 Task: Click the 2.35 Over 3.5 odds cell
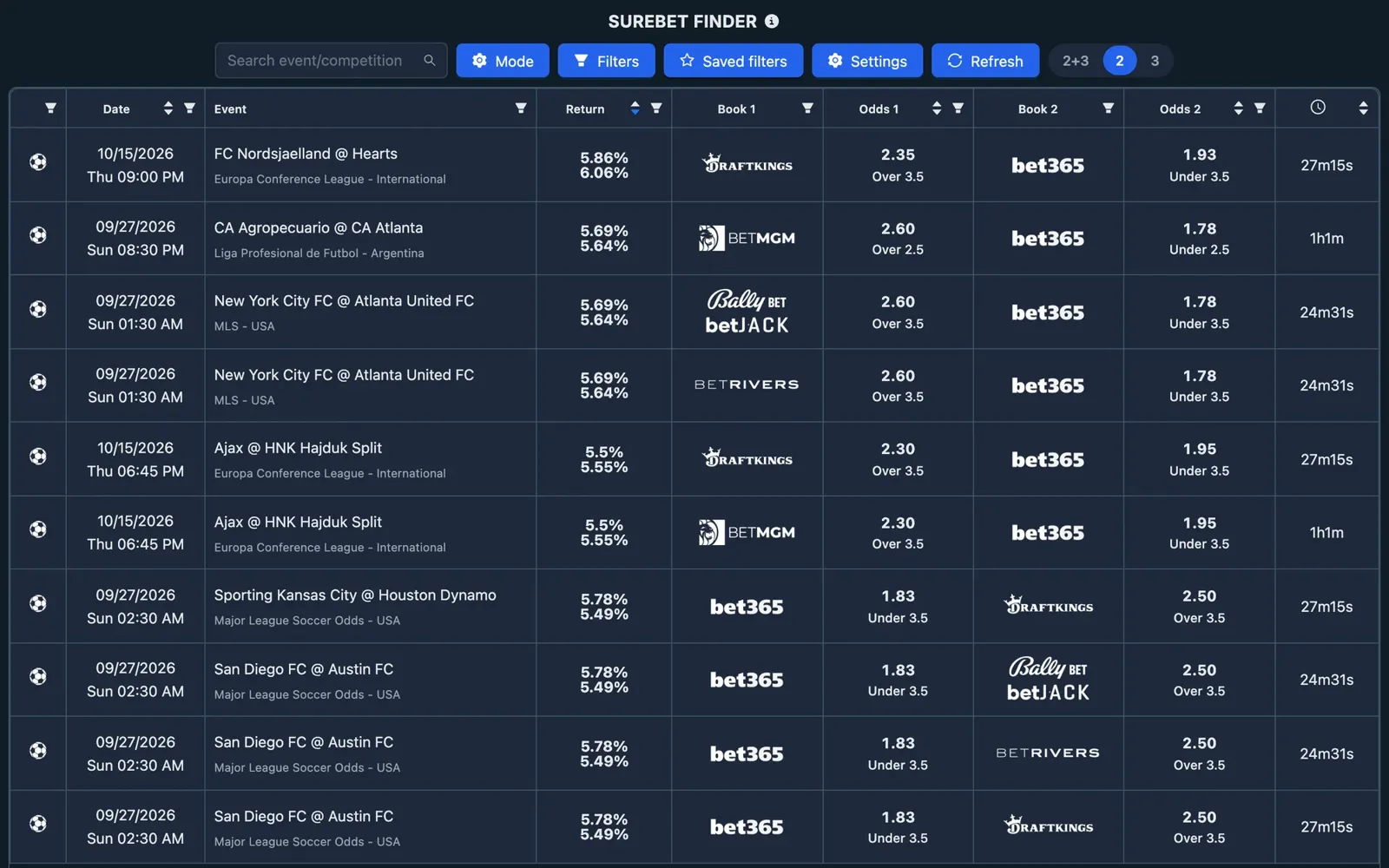(x=898, y=165)
